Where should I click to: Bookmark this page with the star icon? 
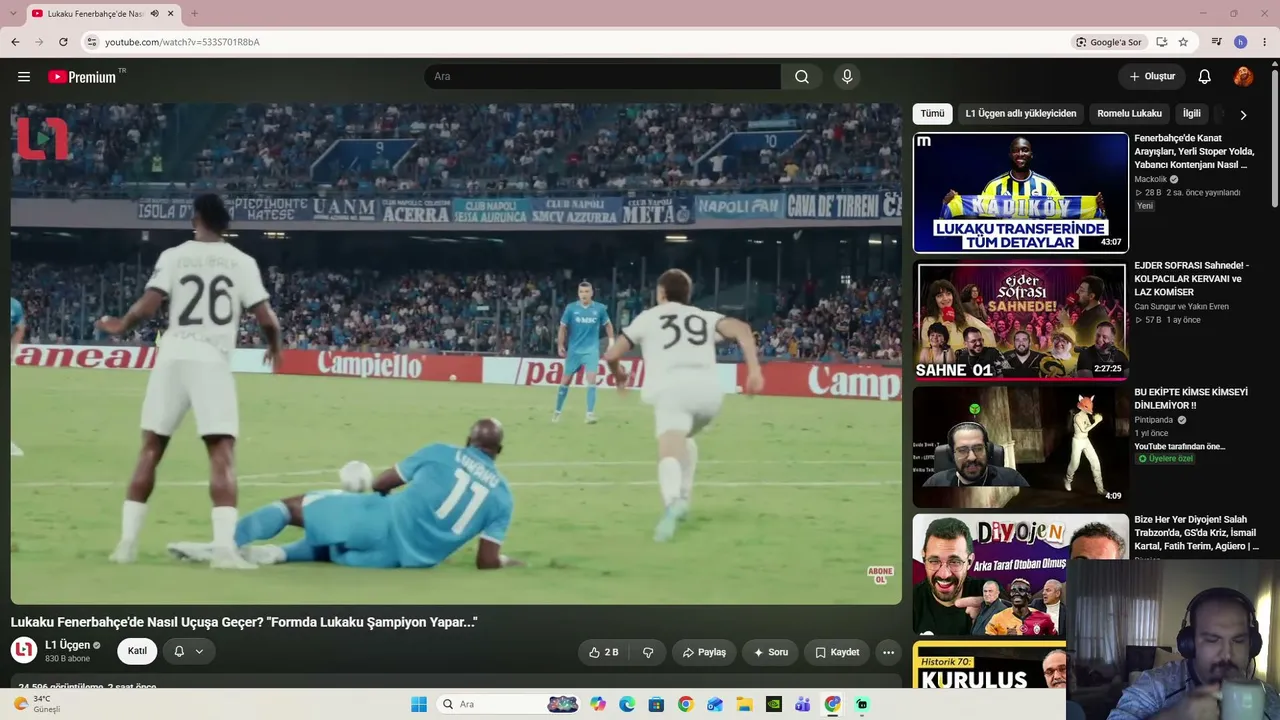click(1183, 42)
